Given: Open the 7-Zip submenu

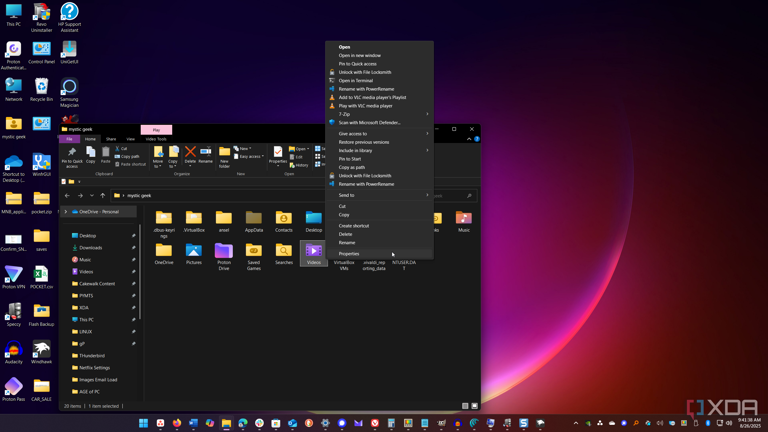Looking at the screenshot, I should [x=379, y=114].
